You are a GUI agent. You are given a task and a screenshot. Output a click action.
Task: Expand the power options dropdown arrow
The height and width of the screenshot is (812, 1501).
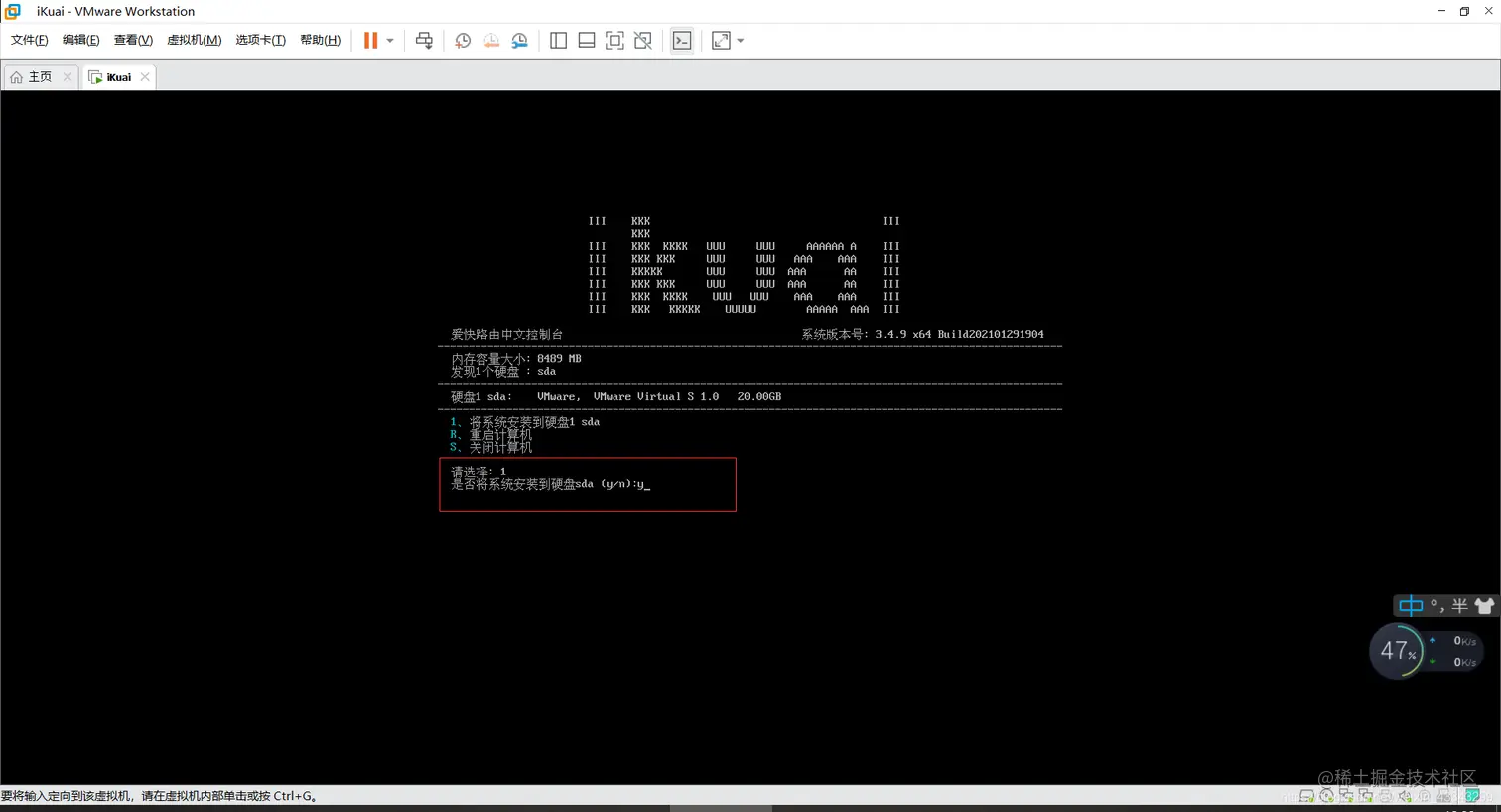click(390, 41)
